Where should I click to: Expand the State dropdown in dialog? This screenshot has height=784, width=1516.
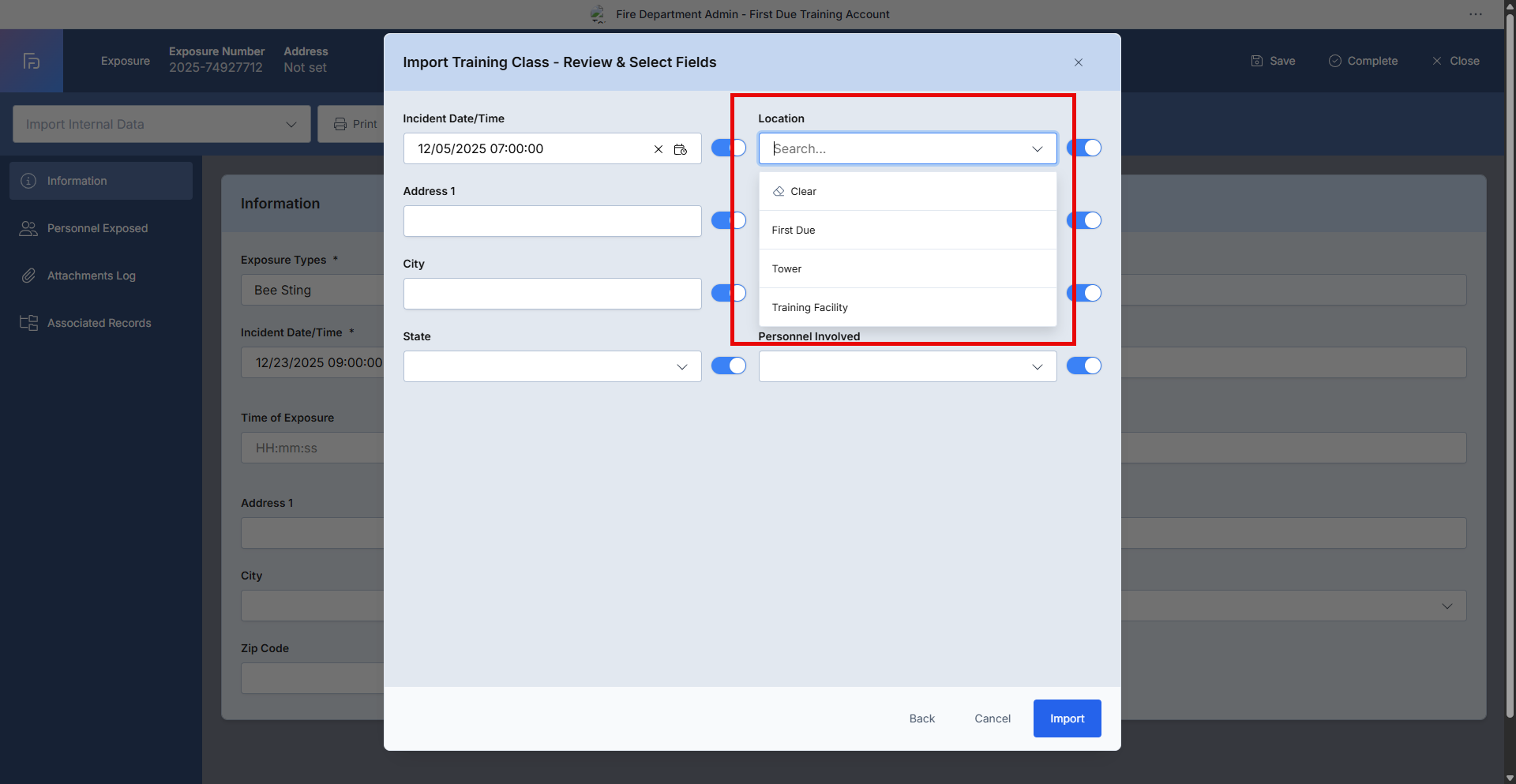coord(681,367)
